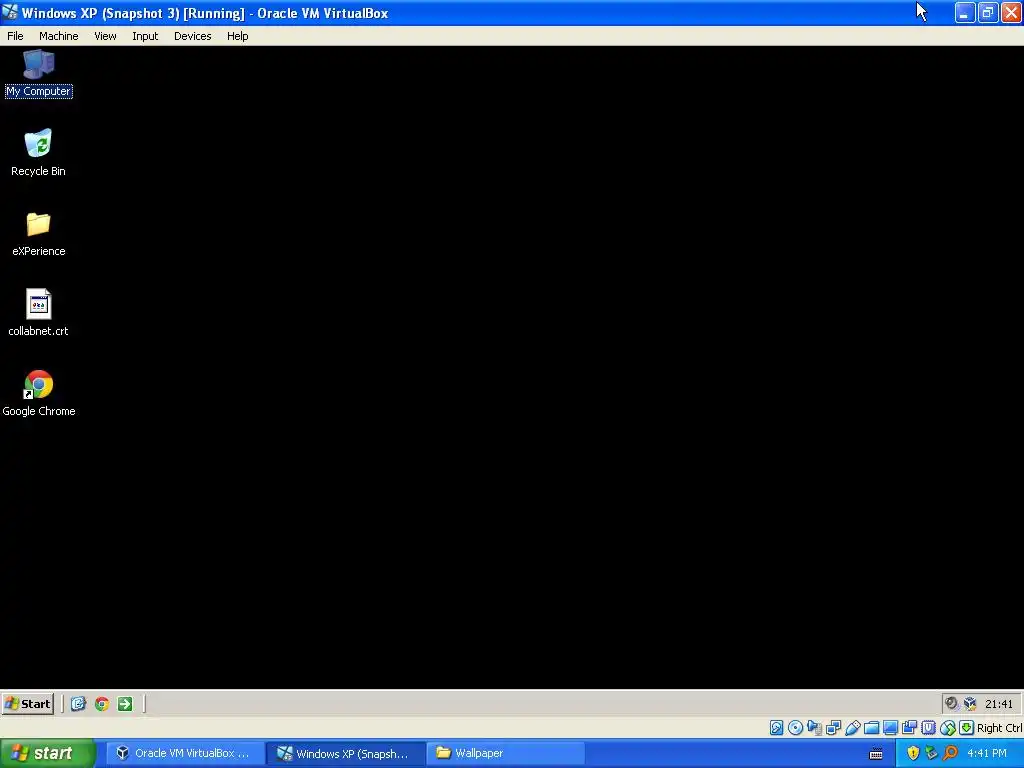Select the My Computer desktop icon

tap(39, 74)
